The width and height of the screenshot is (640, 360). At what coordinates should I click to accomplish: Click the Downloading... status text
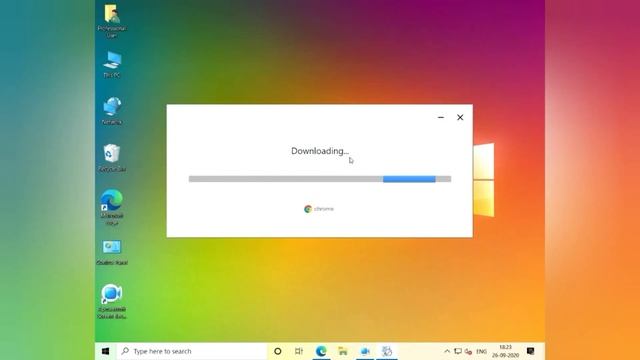click(x=320, y=151)
